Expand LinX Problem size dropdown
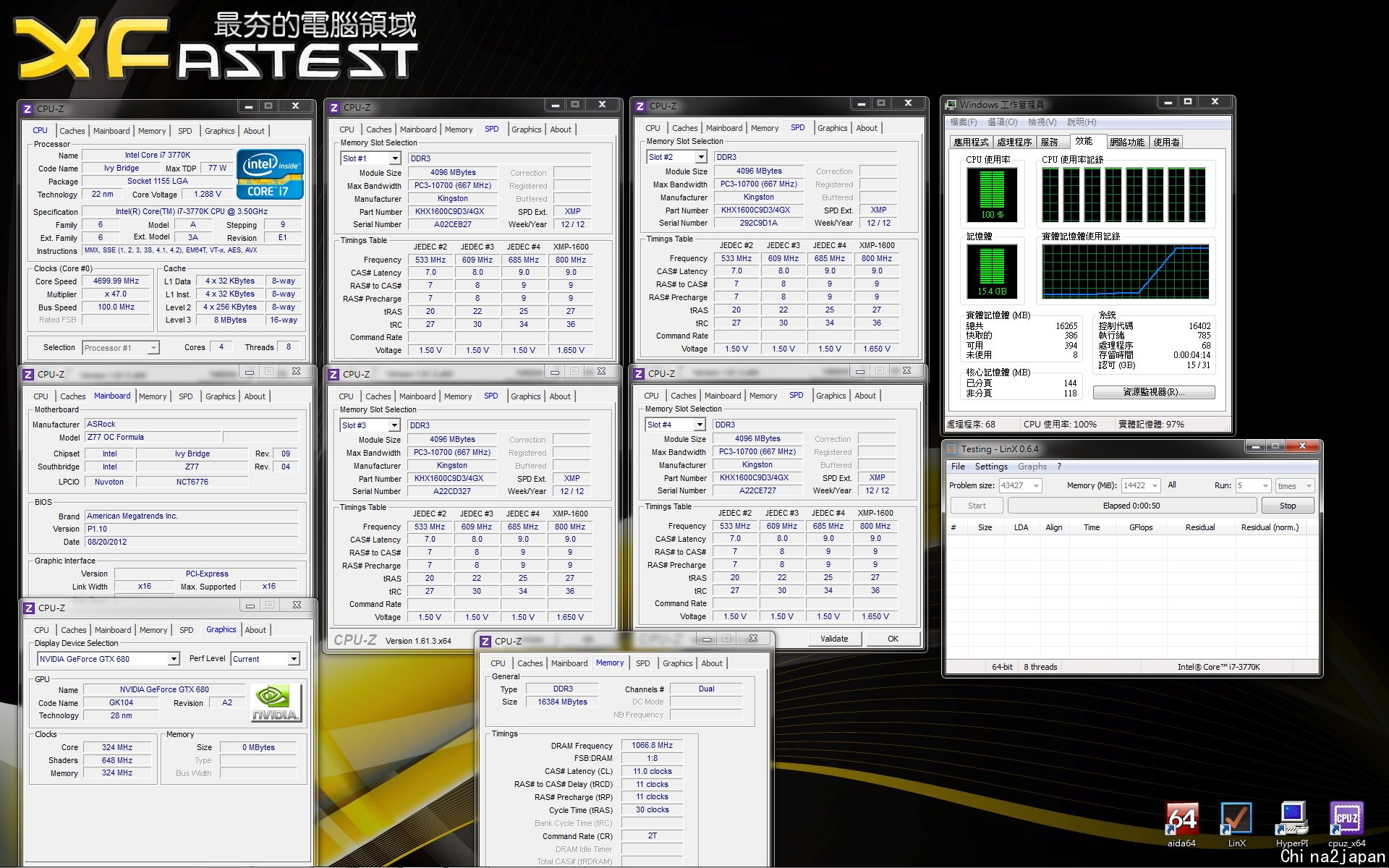This screenshot has width=1389, height=868. tap(1037, 485)
